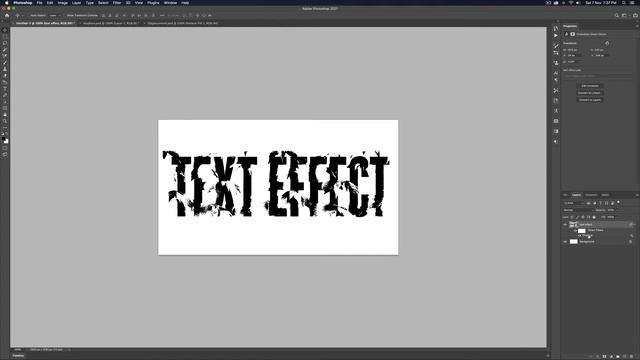Viewport: 640px width, 360px height.
Task: Toggle Lock transparent pixels icon
Action: pos(572,217)
